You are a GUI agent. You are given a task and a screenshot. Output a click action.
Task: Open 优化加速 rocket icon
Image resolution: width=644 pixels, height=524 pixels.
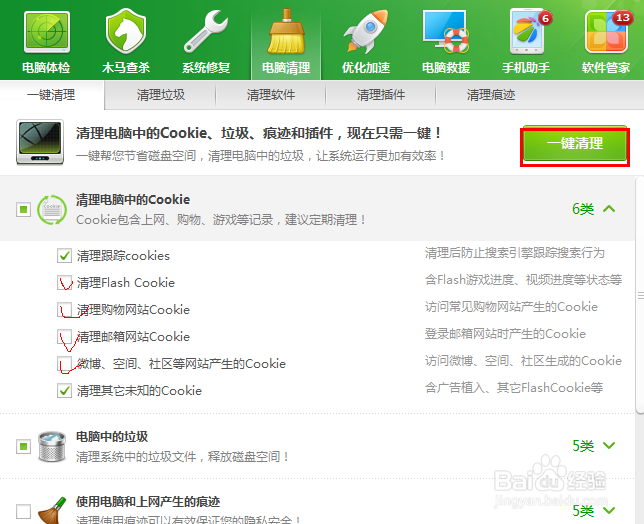click(366, 32)
